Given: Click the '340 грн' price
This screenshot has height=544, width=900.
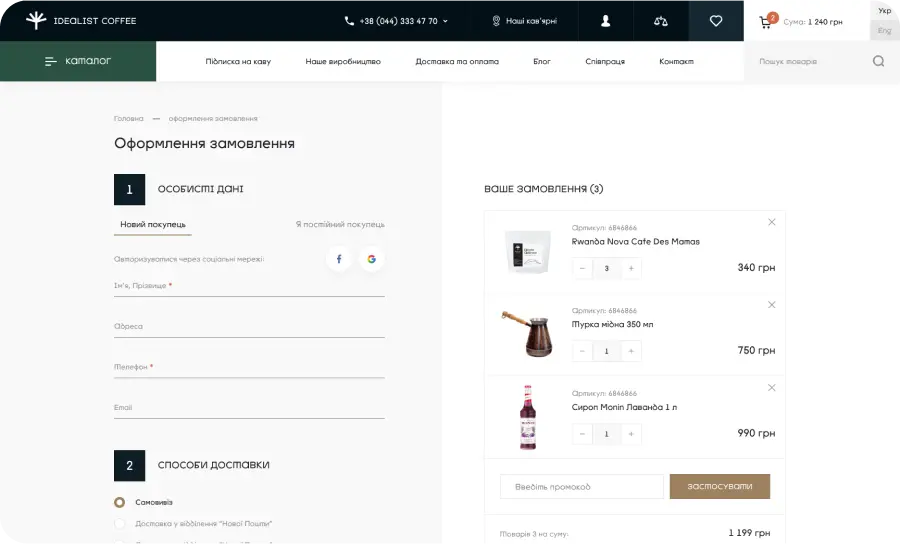Looking at the screenshot, I should coord(756,267).
